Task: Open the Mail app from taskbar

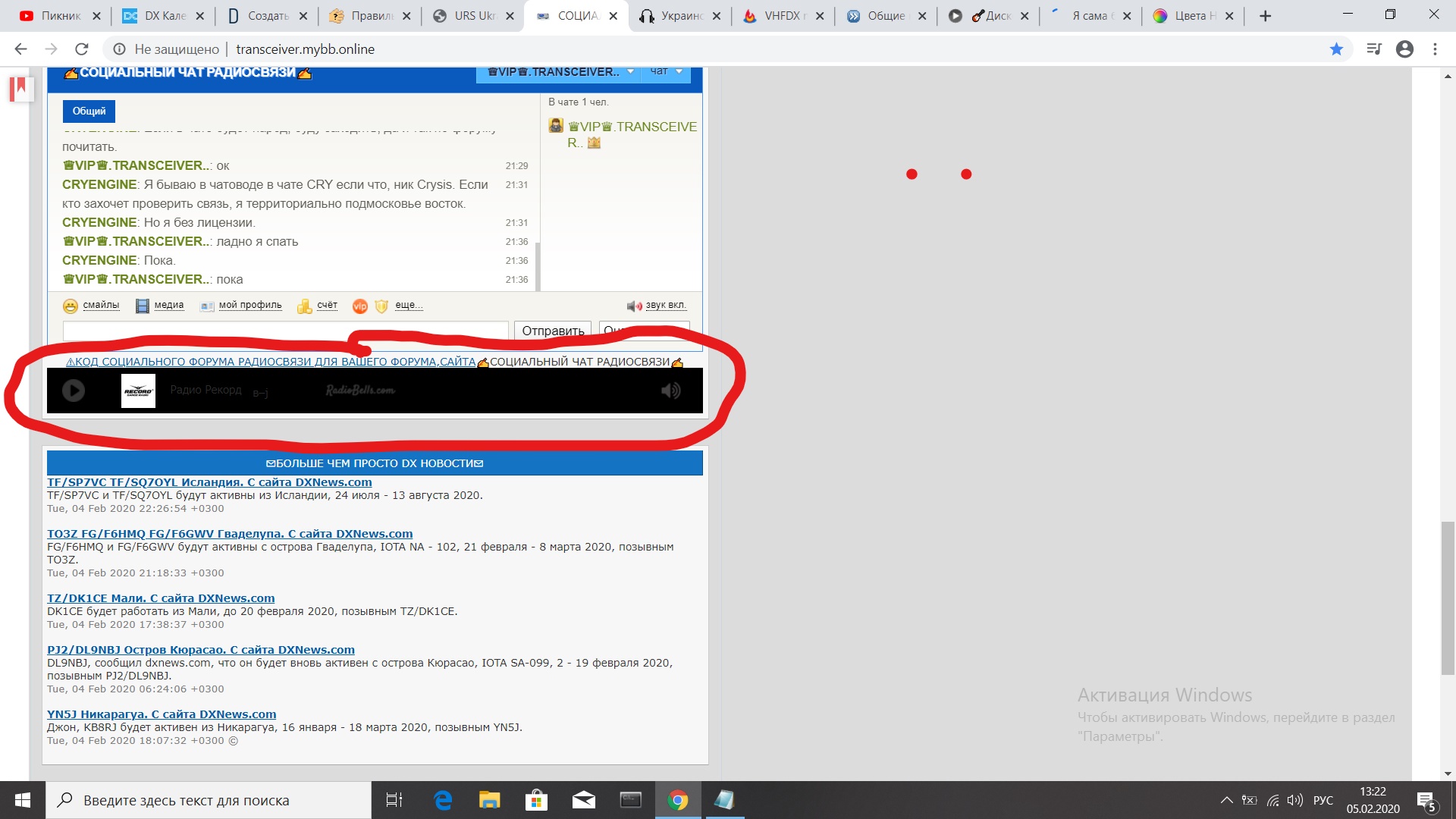Action: pyautogui.click(x=583, y=800)
